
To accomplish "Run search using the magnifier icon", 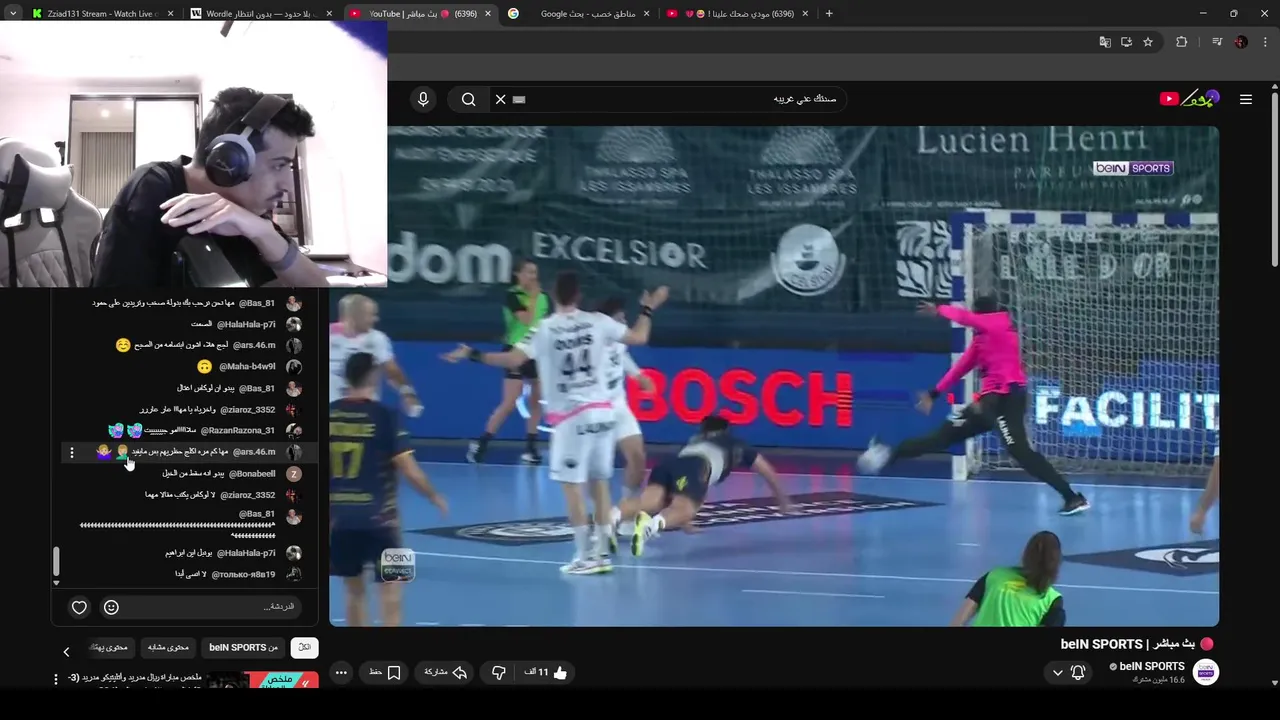I will (x=468, y=99).
